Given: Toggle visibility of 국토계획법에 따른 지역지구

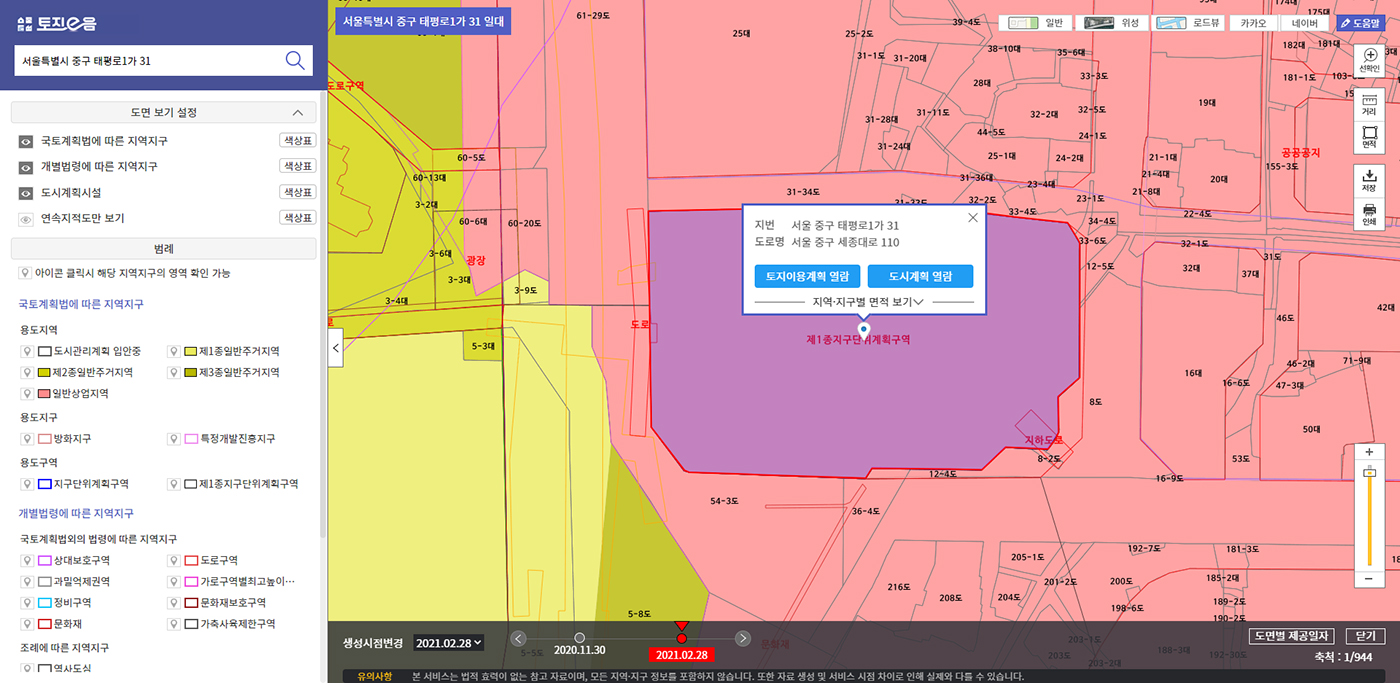Looking at the screenshot, I should tap(26, 141).
